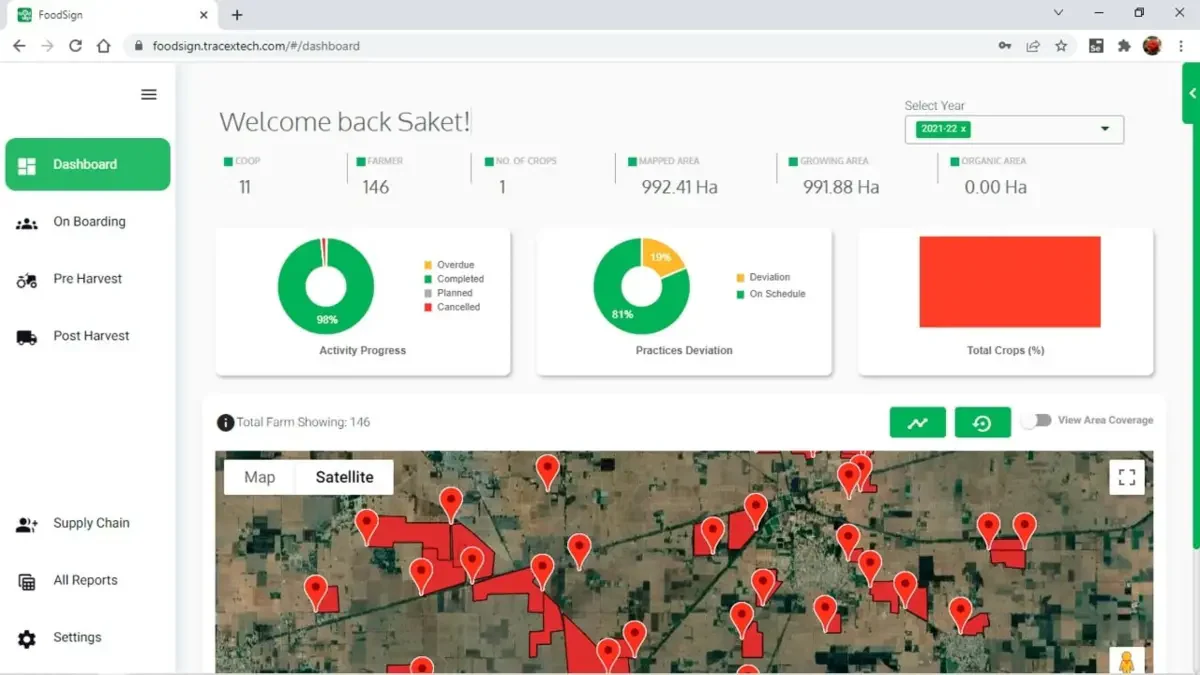
Task: Open the browser extensions puzzle icon
Action: pyautogui.click(x=1124, y=46)
